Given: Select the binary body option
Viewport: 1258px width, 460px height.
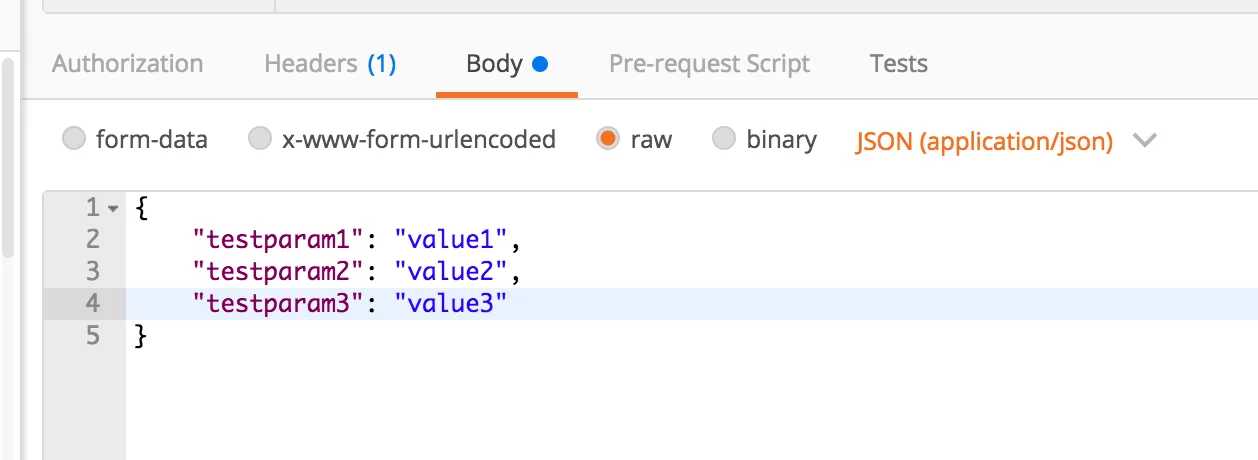Looking at the screenshot, I should coord(724,139).
